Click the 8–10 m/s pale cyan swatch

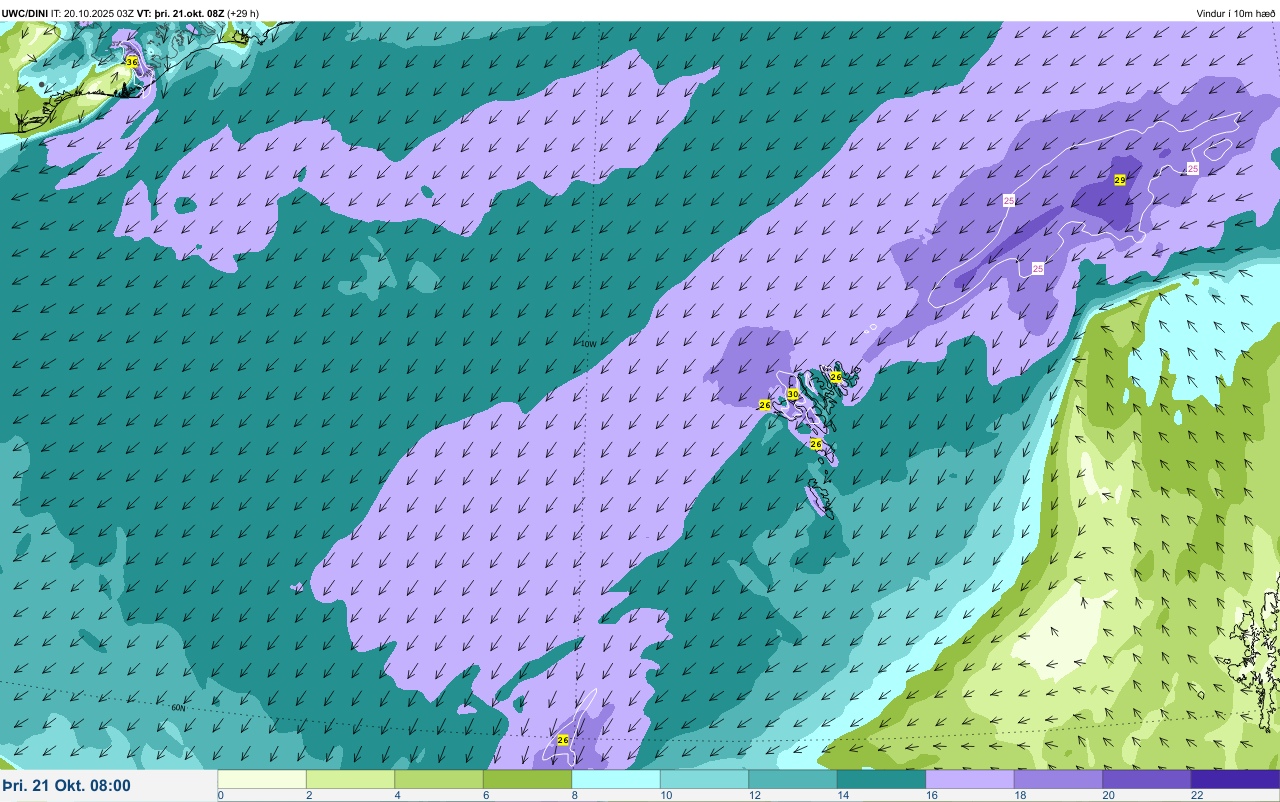(616, 779)
